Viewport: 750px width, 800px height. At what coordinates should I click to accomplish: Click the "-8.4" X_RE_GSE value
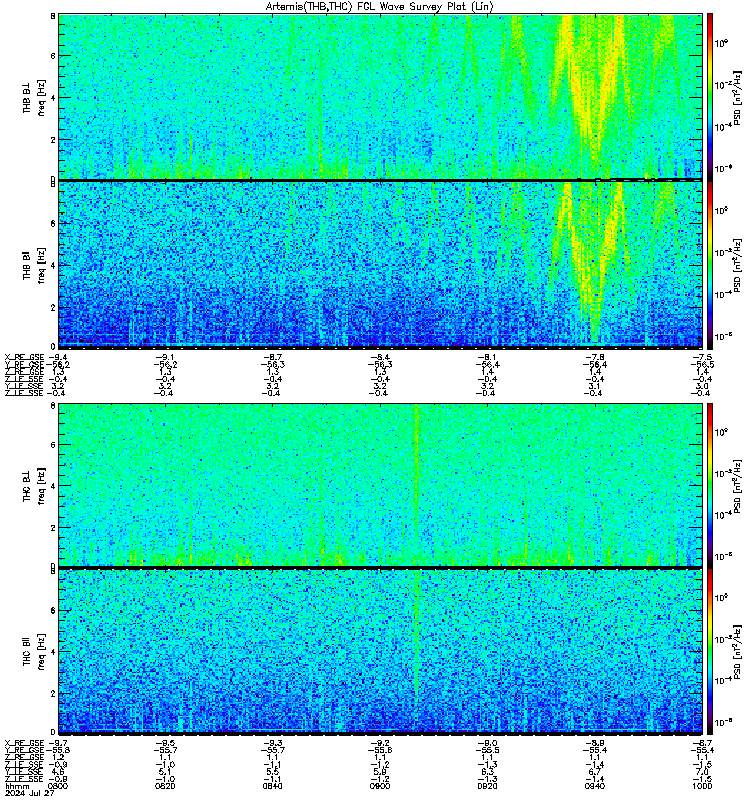pos(380,357)
